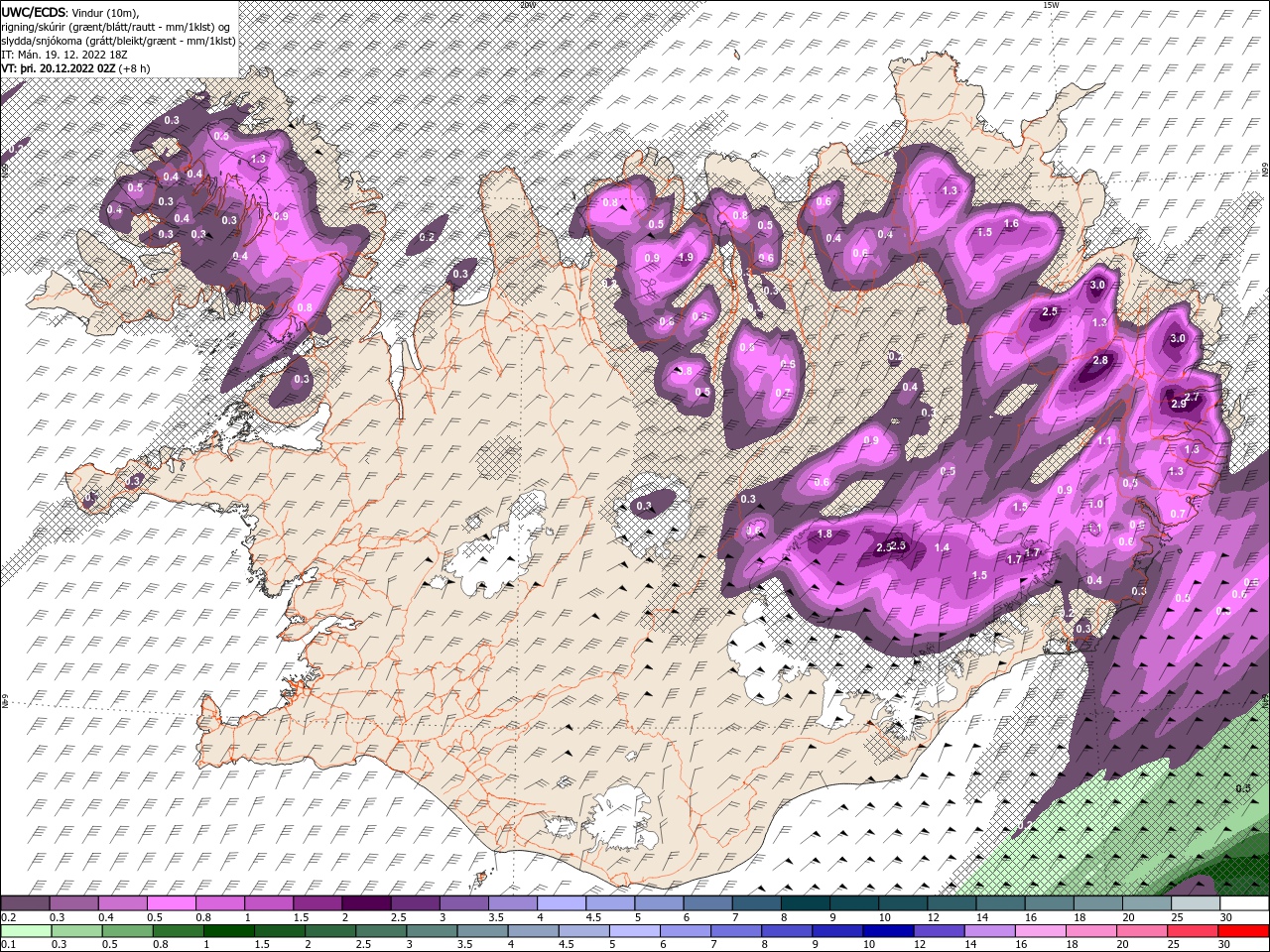This screenshot has height=952, width=1270.
Task: Click the 1.8 snowfall value on the map
Action: tap(825, 534)
